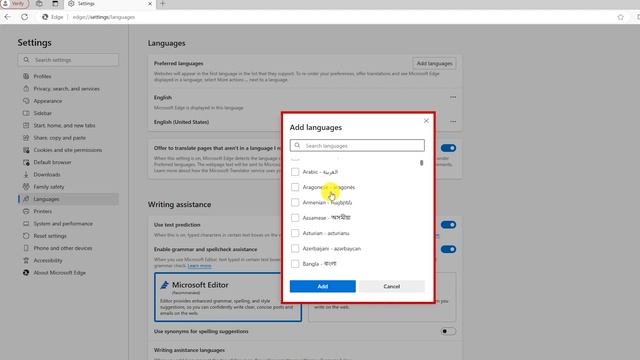Click the browser Refresh icon
Image resolution: width=640 pixels, height=360 pixels.
click(x=24, y=17)
